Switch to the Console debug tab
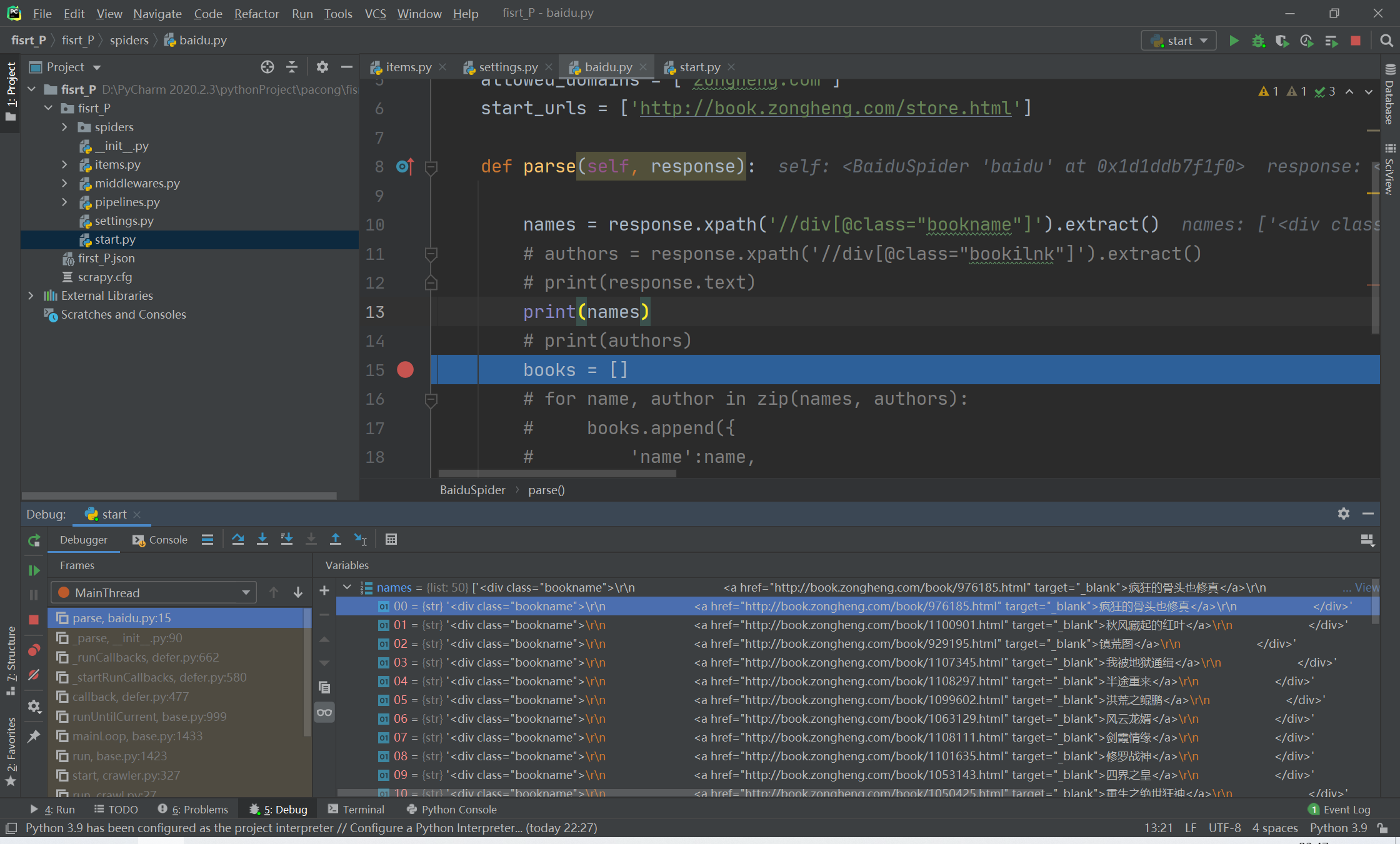This screenshot has width=1400, height=844. 160,540
